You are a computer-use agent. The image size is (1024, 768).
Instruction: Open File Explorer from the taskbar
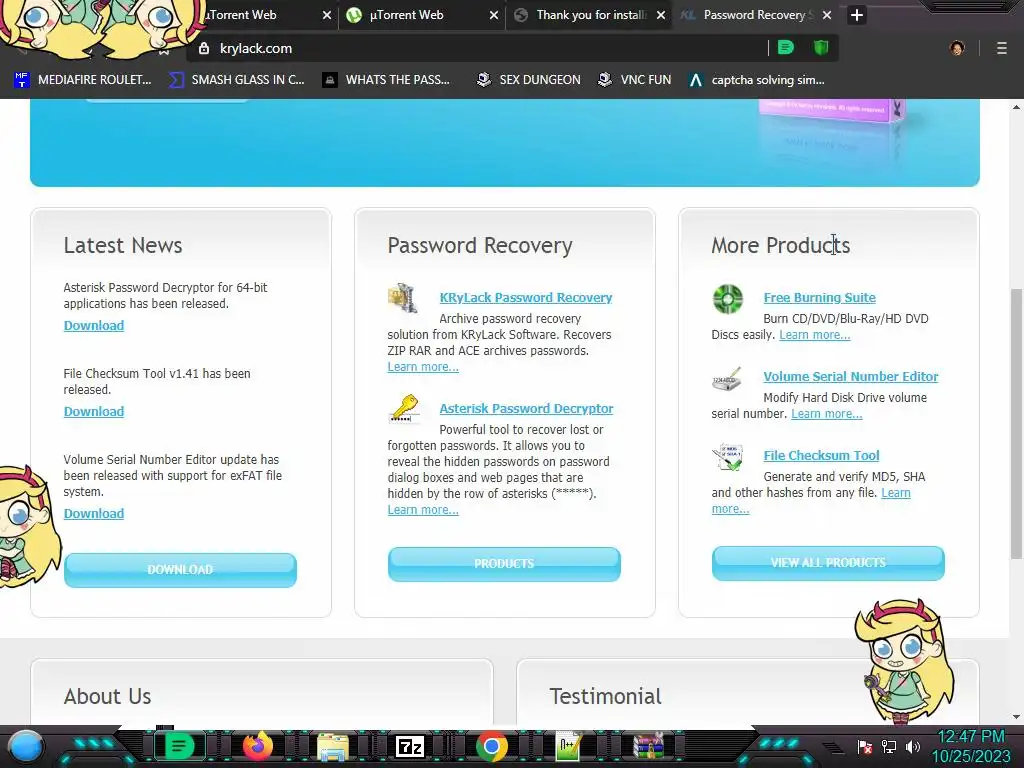332,746
